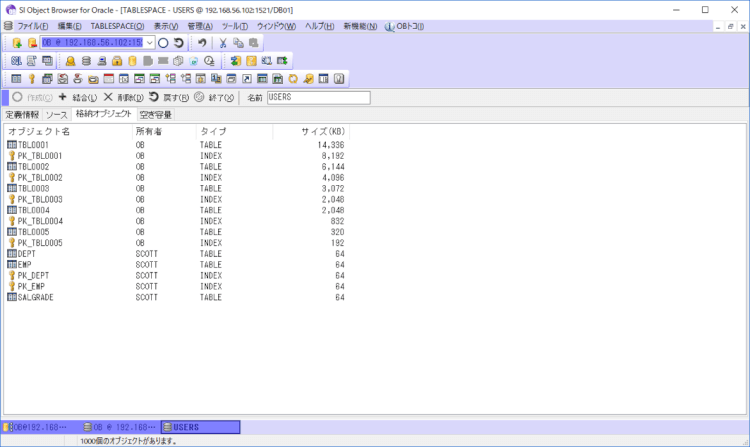
Task: Click the 名前 input field containing USERS
Action: point(318,97)
